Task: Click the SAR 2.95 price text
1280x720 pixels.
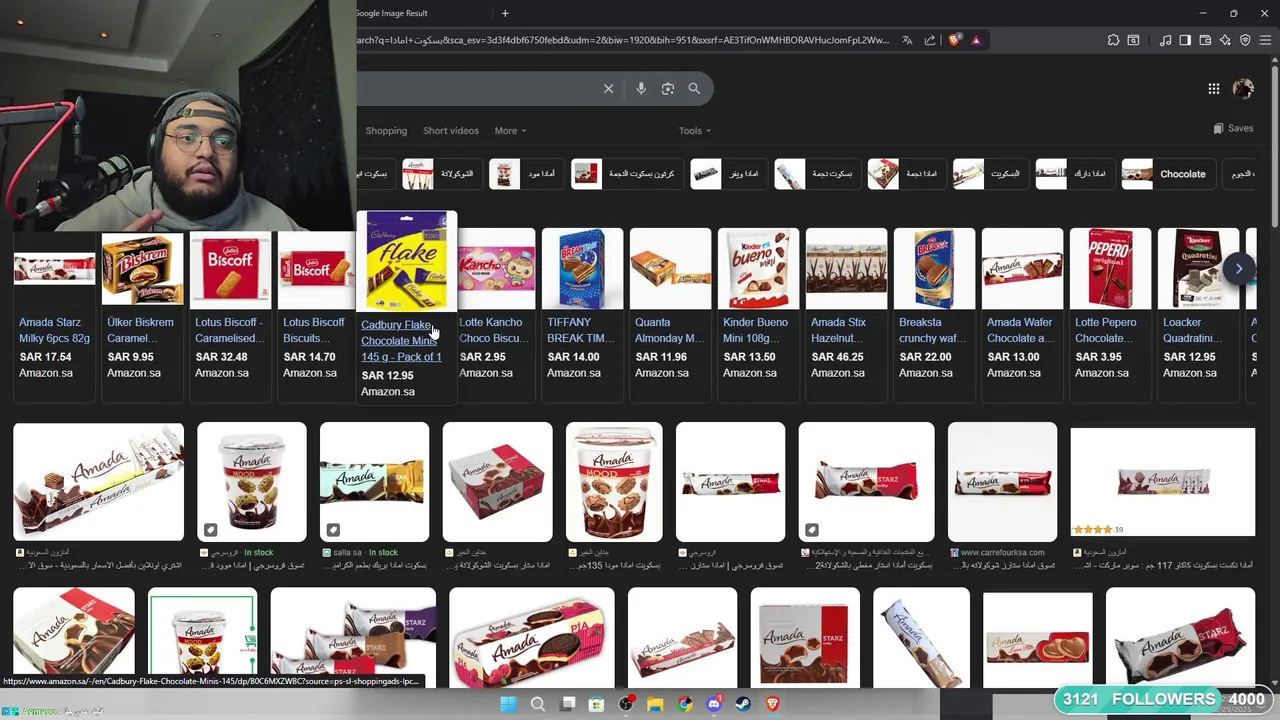Action: tap(482, 357)
